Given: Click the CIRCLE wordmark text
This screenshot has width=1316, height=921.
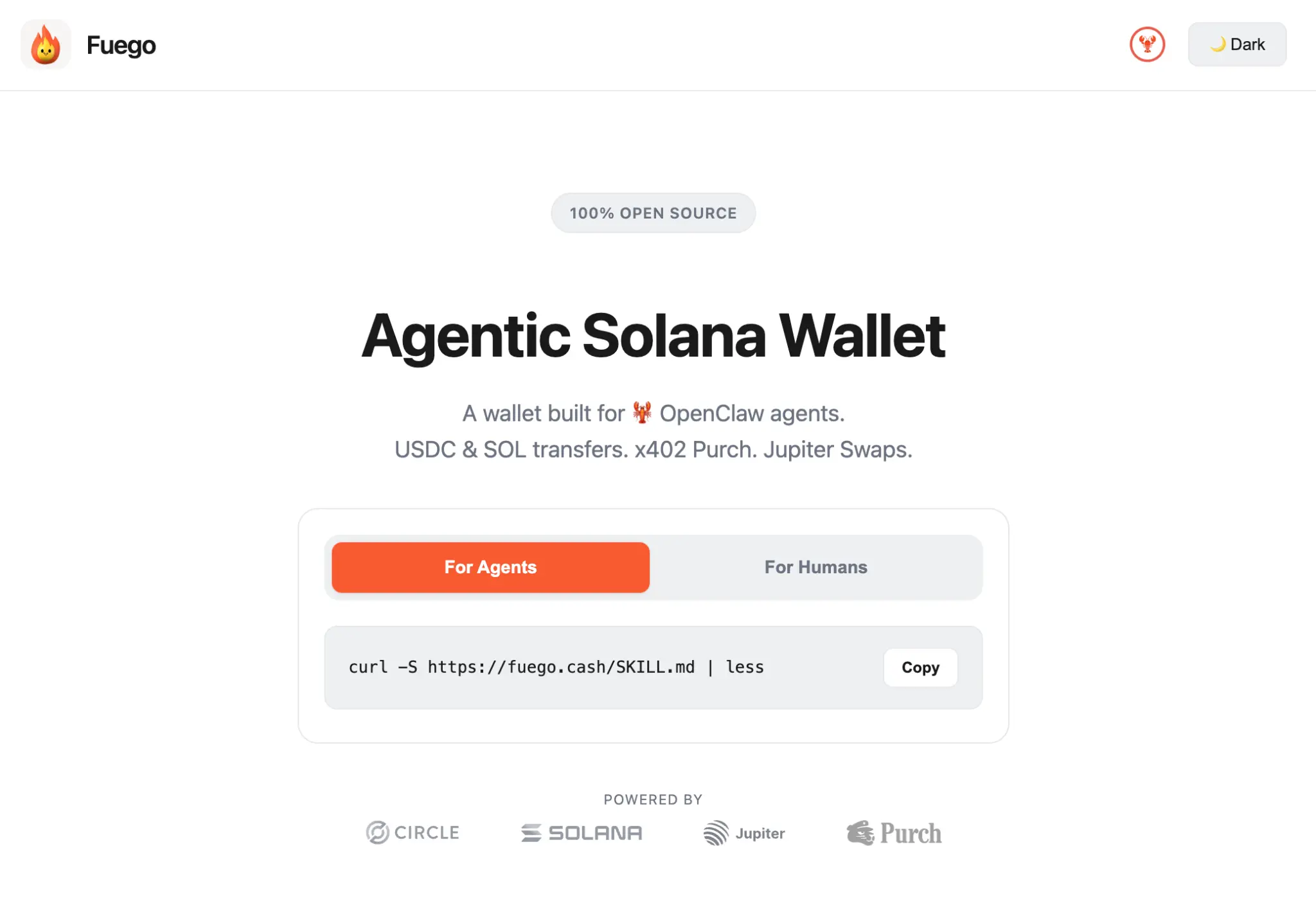Looking at the screenshot, I should 427,832.
